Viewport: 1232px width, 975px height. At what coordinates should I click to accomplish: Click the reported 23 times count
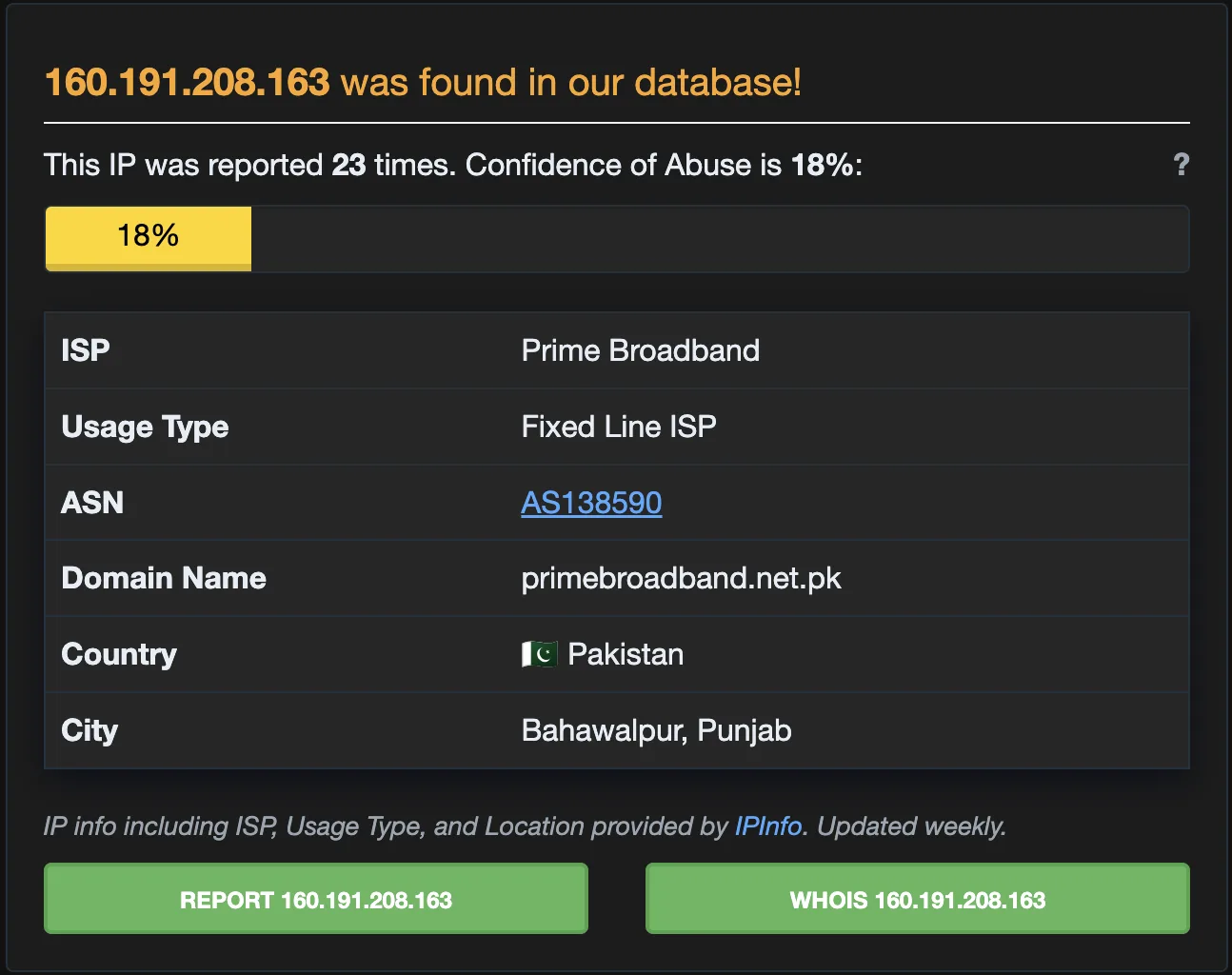point(348,165)
